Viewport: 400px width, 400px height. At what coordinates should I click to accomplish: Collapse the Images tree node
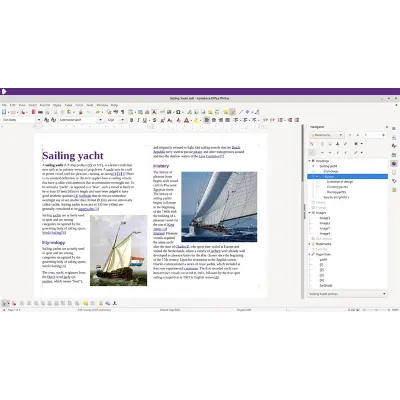[309, 213]
